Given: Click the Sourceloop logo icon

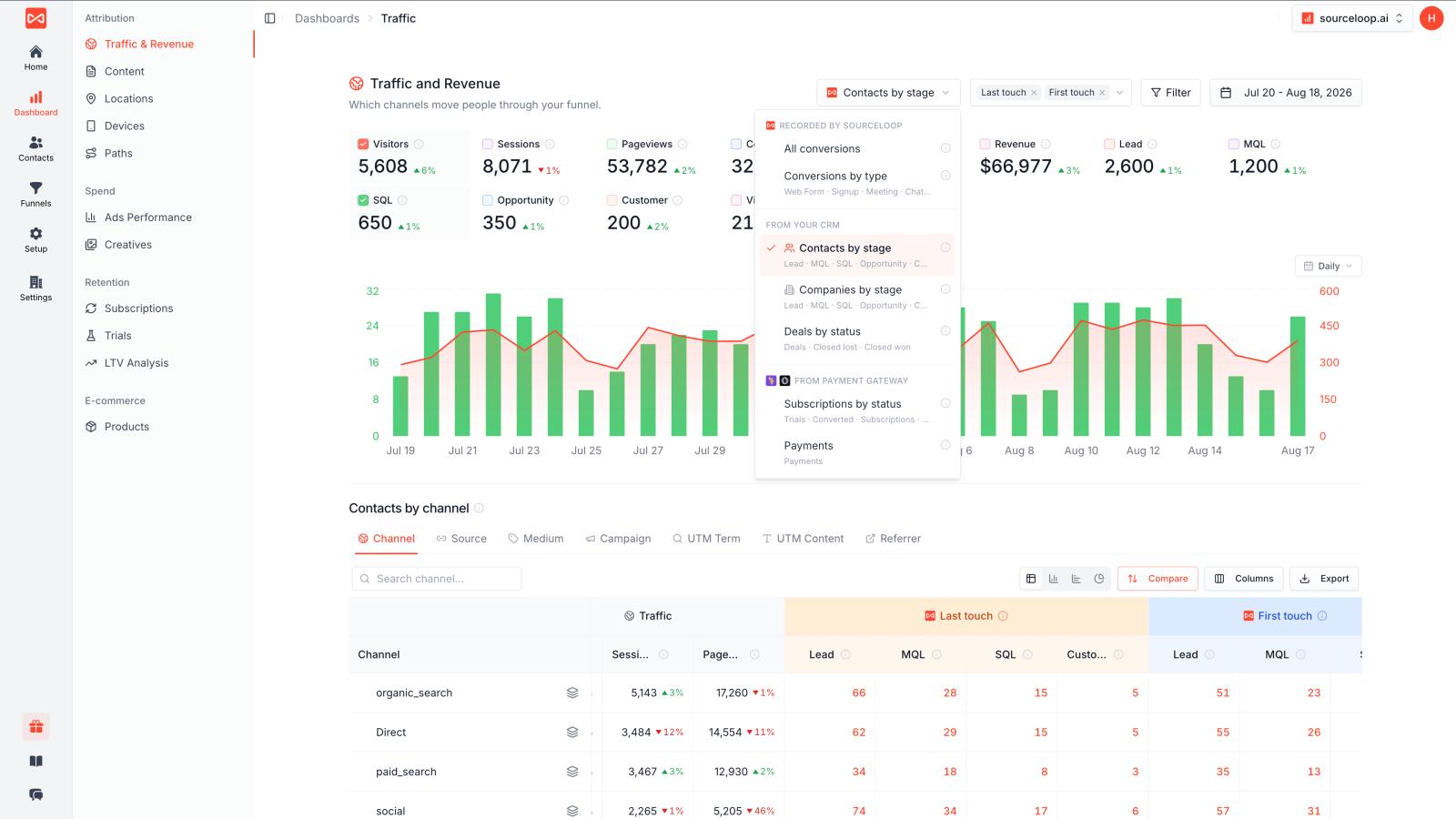Looking at the screenshot, I should click(35, 18).
